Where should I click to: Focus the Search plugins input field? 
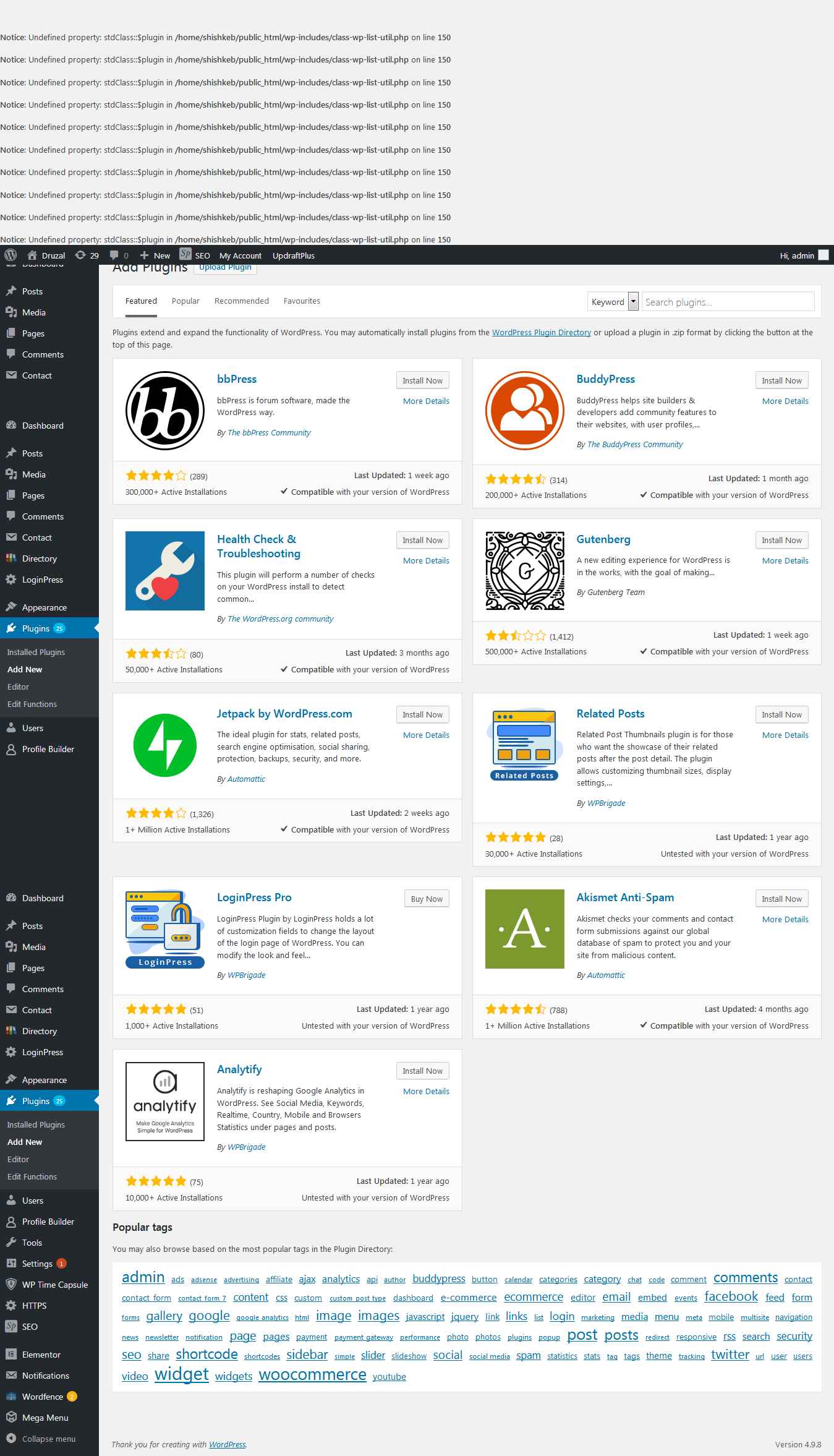click(728, 302)
